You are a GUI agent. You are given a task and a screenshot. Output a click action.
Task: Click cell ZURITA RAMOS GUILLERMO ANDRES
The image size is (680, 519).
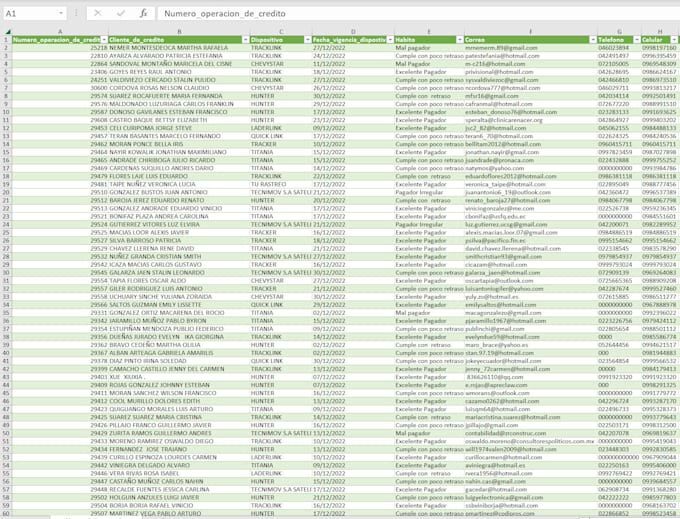[179, 433]
